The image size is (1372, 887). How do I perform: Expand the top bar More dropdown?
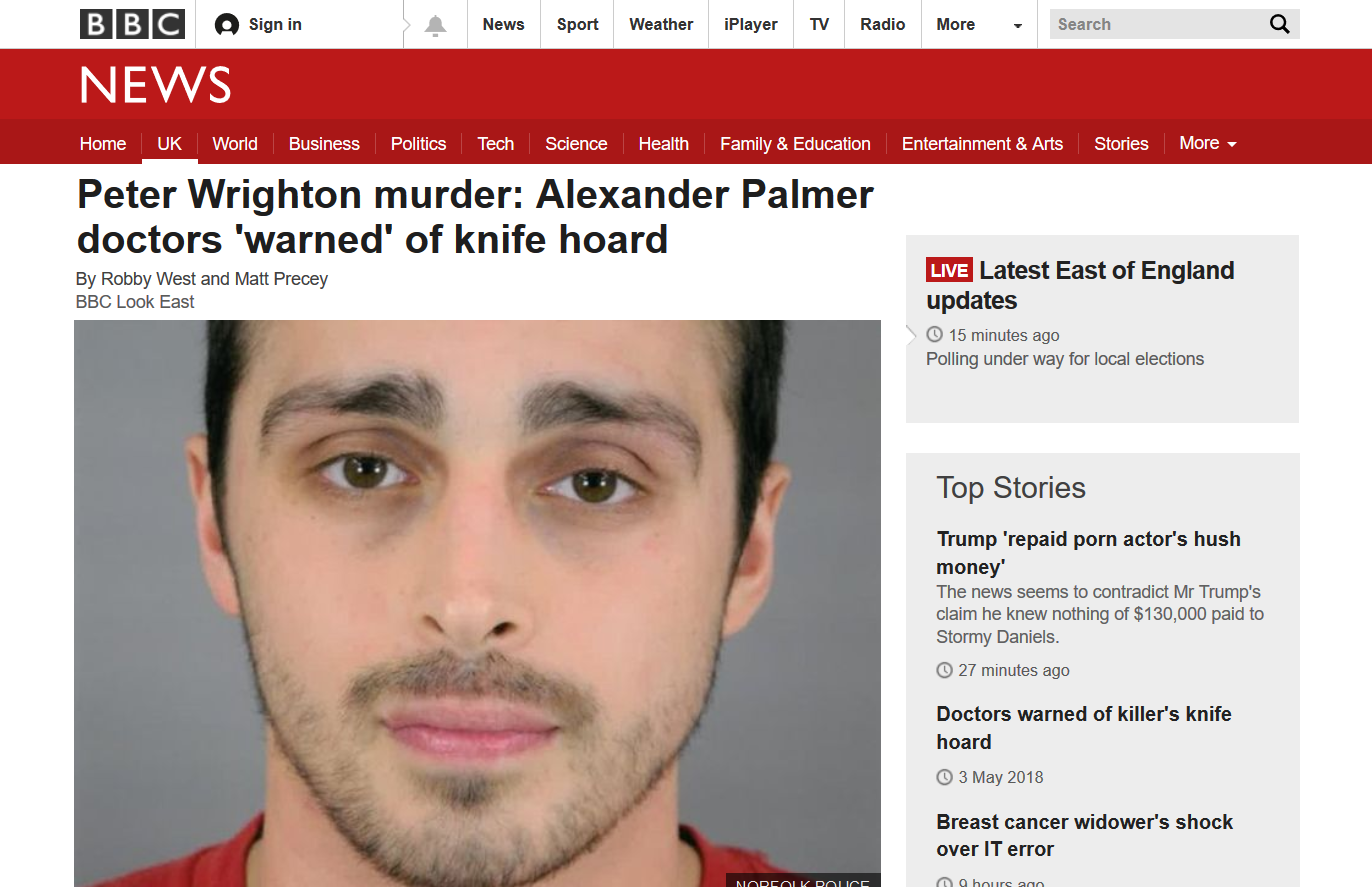coord(980,25)
